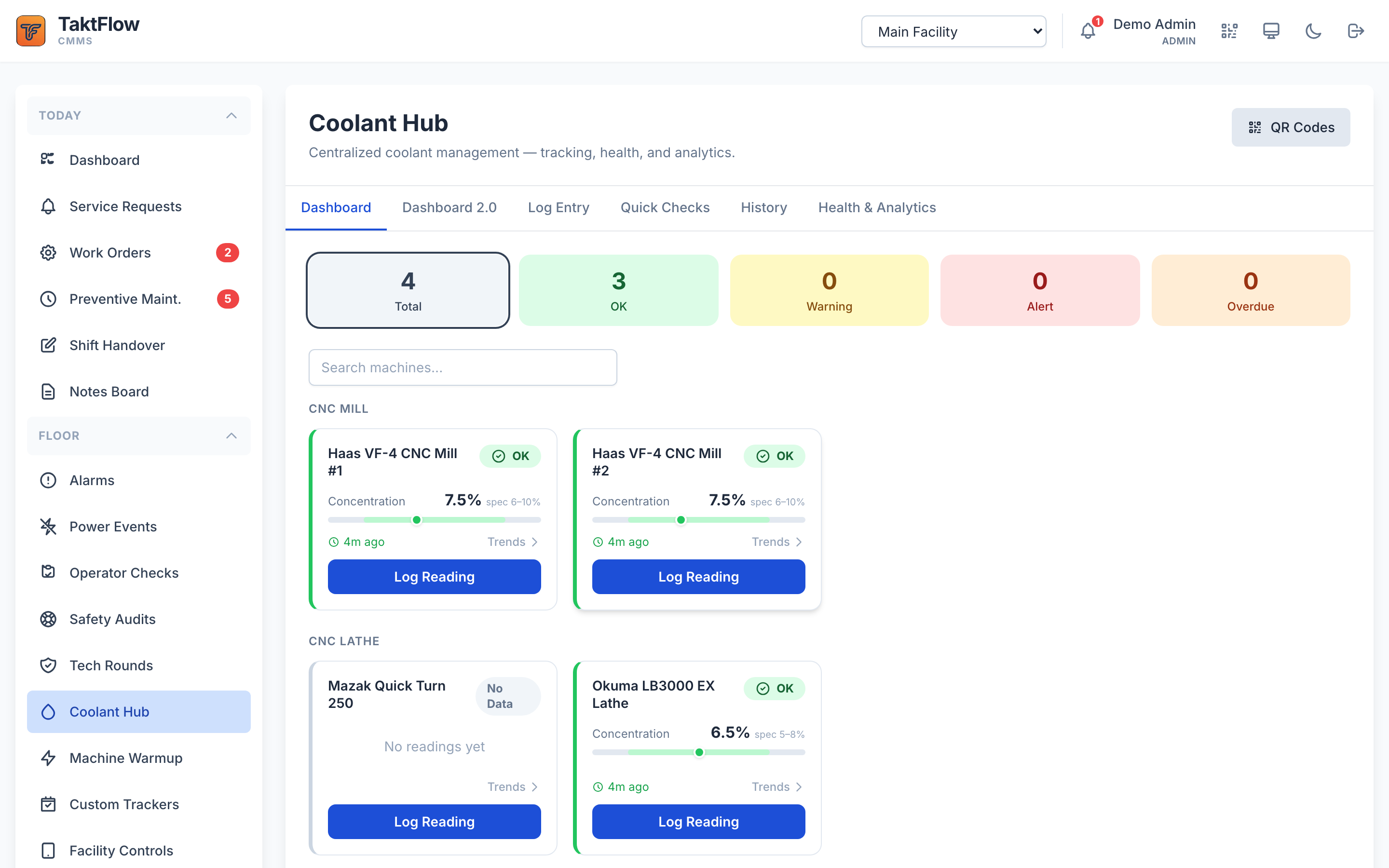Click concentration bar of Haas Mill #1
Image resolution: width=1389 pixels, height=868 pixels.
[434, 520]
